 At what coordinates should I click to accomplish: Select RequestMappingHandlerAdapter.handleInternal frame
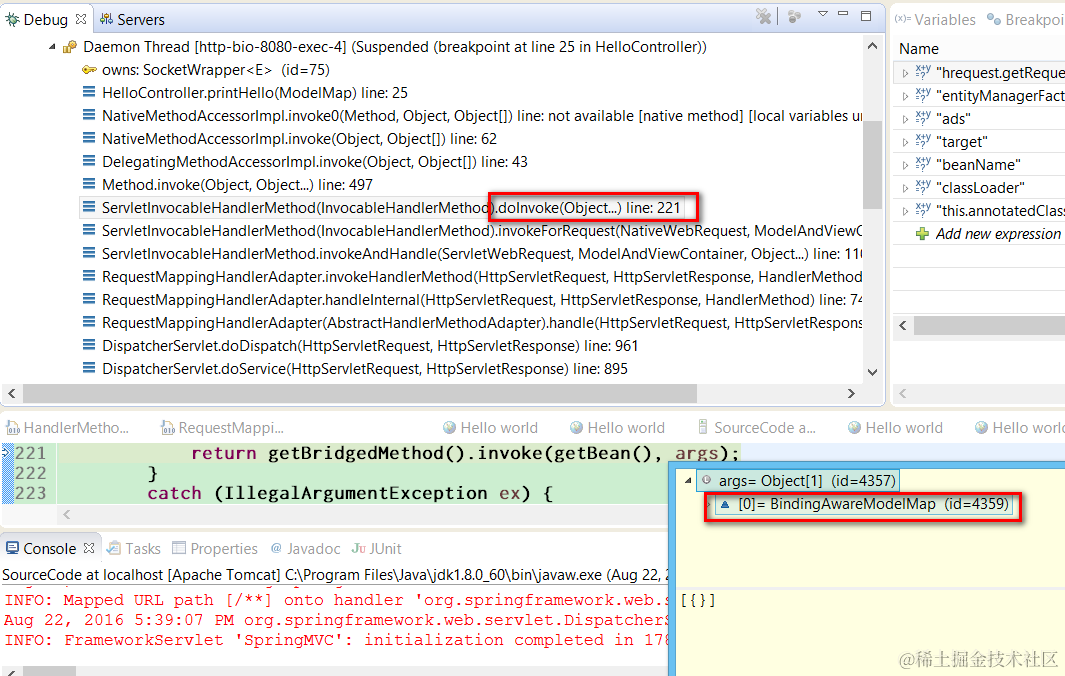point(482,300)
